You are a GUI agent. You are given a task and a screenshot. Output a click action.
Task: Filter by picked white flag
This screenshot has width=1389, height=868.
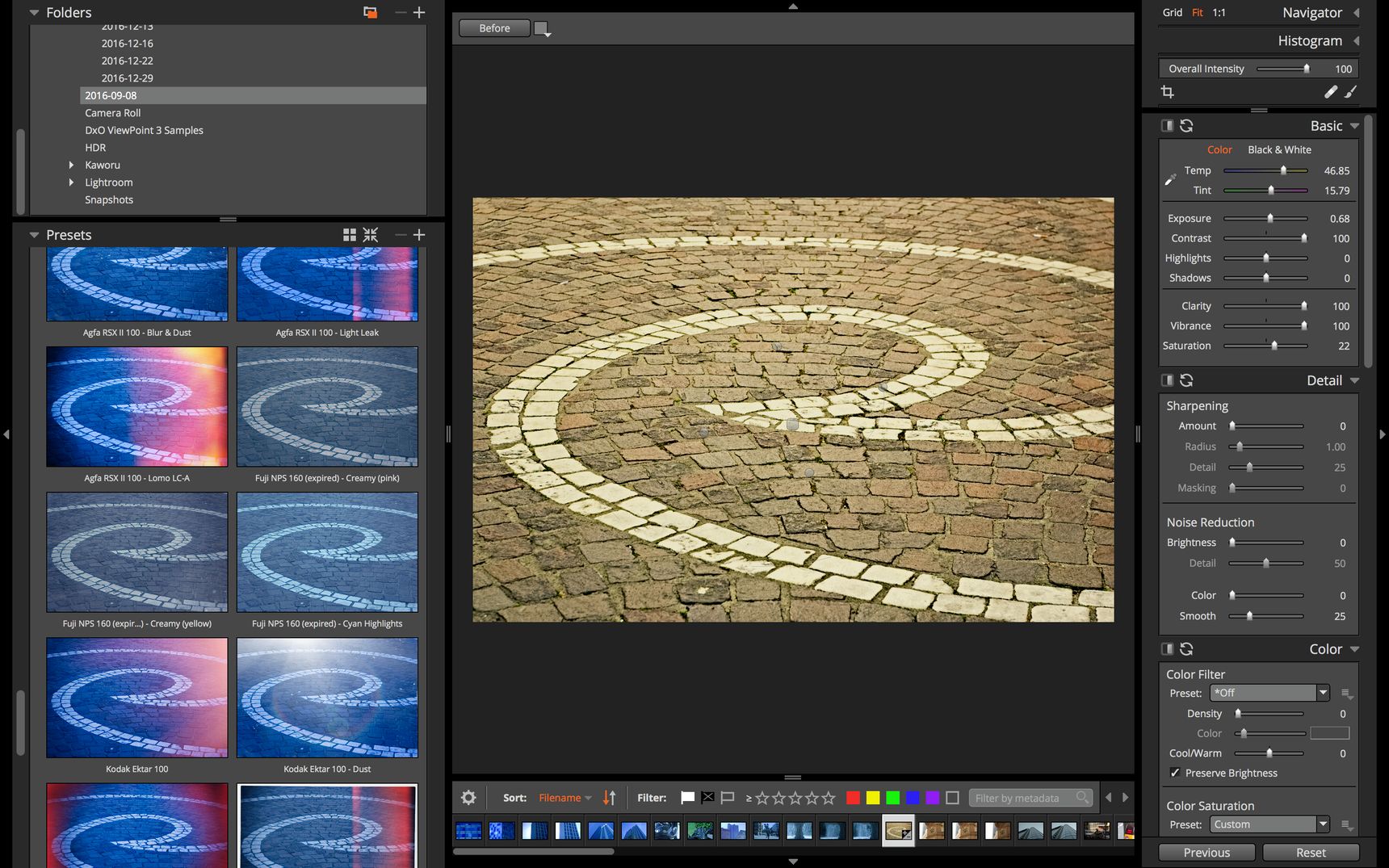click(687, 798)
